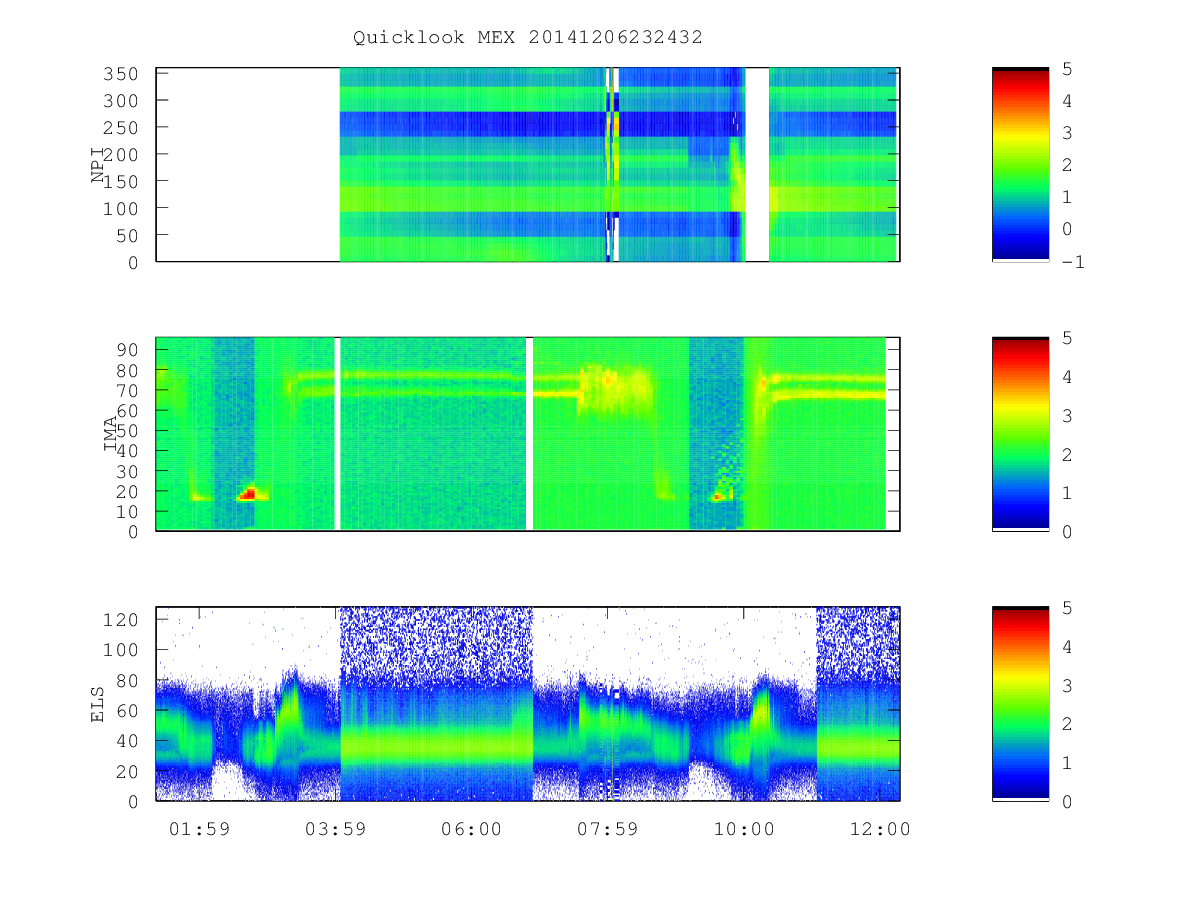Screen dimensions: 1200x900
Task: Select the 06:00 time tick label
Action: coord(471,829)
